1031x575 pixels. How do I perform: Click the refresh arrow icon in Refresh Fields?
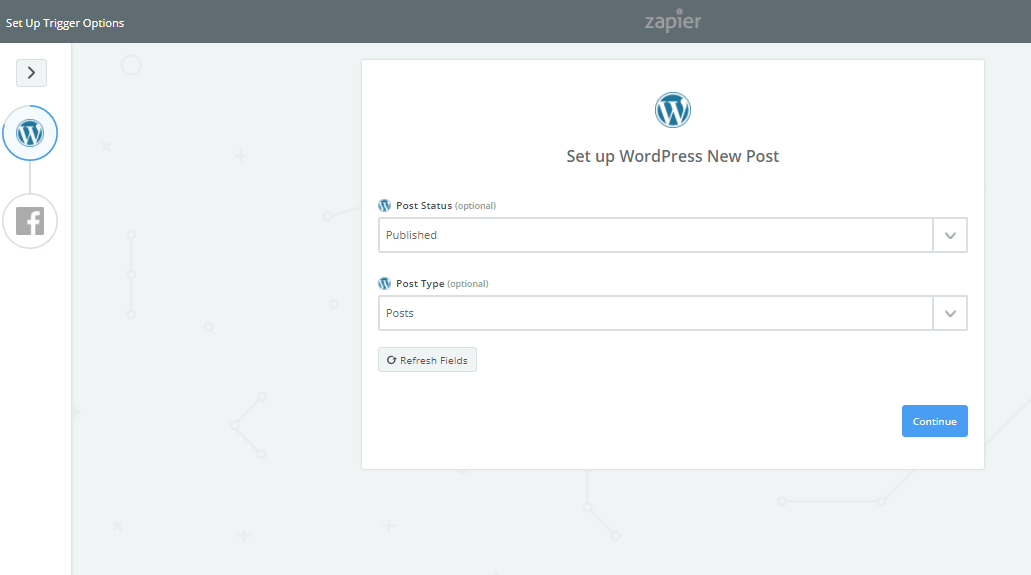click(391, 360)
